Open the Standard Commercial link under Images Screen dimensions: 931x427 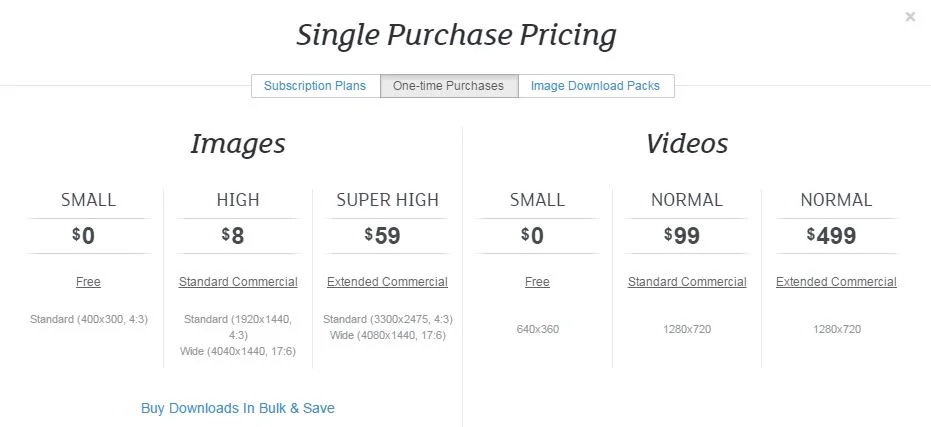[x=238, y=282]
